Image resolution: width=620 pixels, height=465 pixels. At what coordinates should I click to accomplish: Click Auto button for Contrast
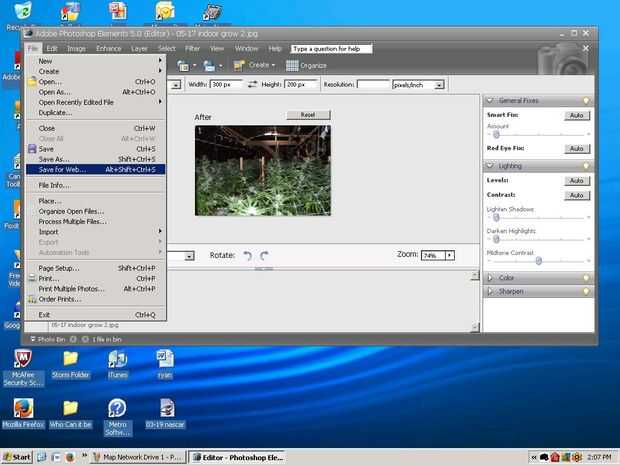pyautogui.click(x=577, y=195)
